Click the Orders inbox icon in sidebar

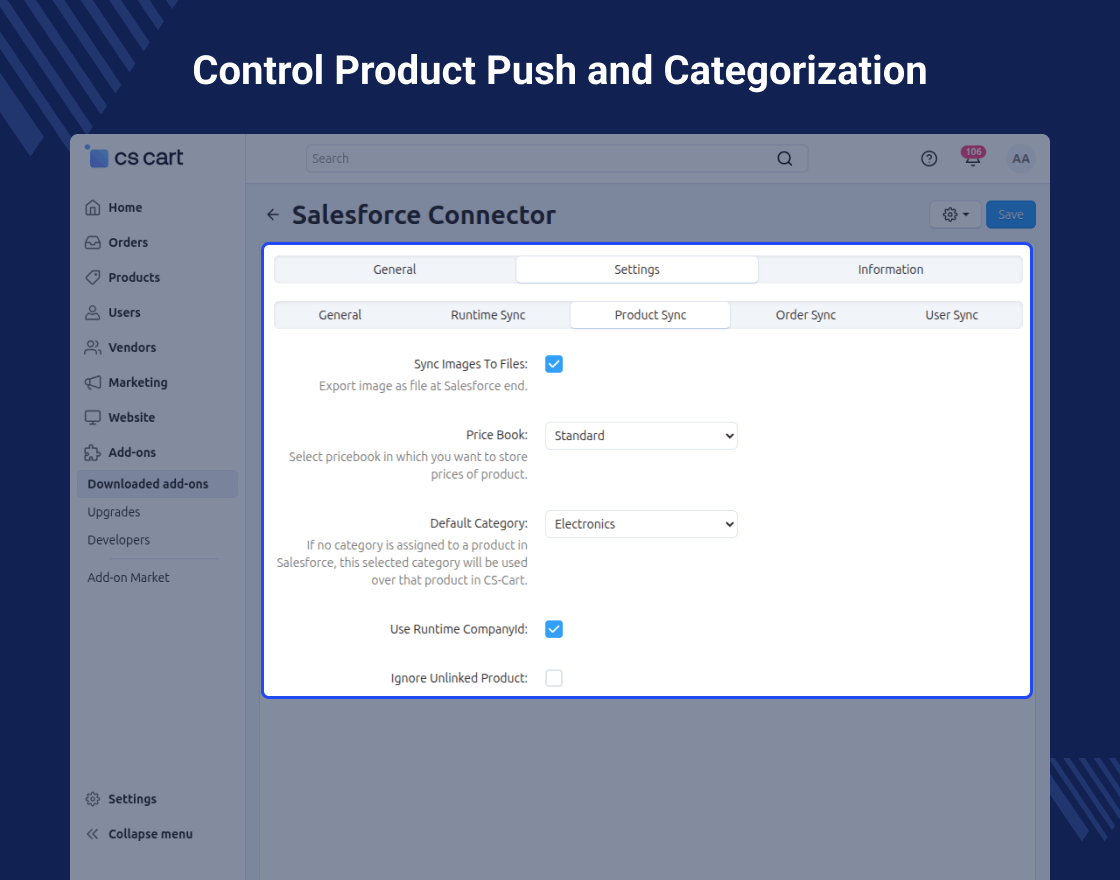click(x=93, y=242)
